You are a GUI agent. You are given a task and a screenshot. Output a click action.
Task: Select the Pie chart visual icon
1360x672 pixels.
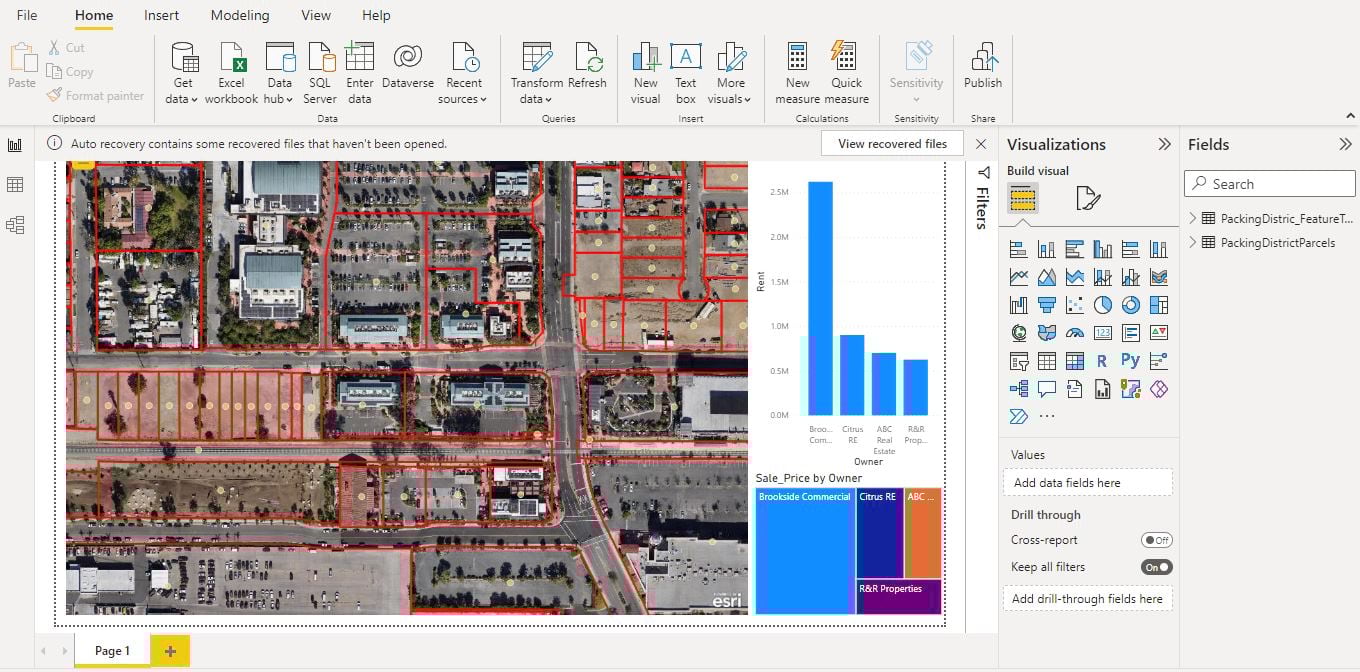[x=1103, y=304]
